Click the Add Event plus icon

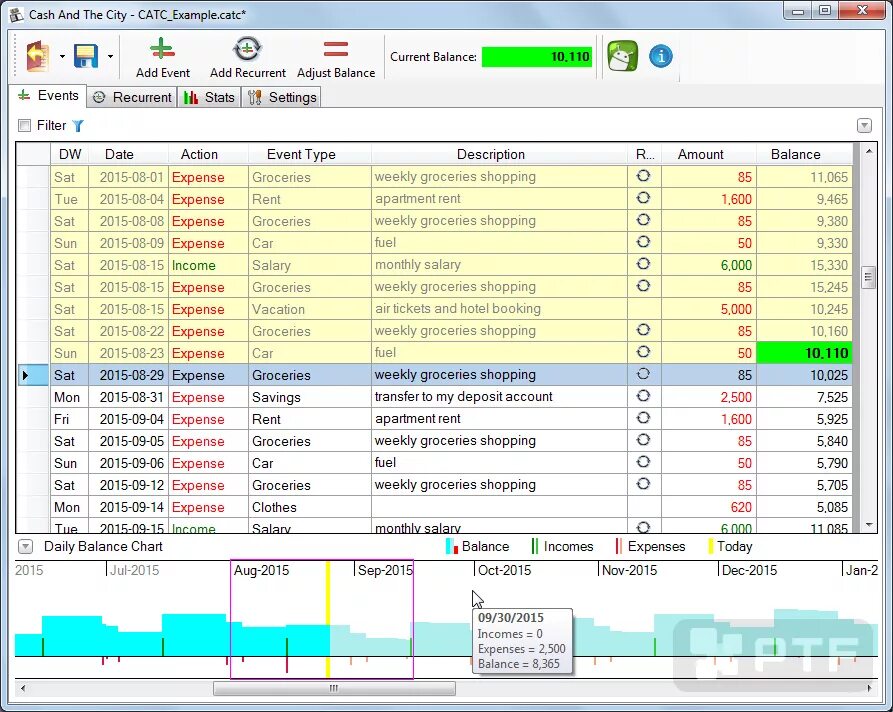point(162,49)
